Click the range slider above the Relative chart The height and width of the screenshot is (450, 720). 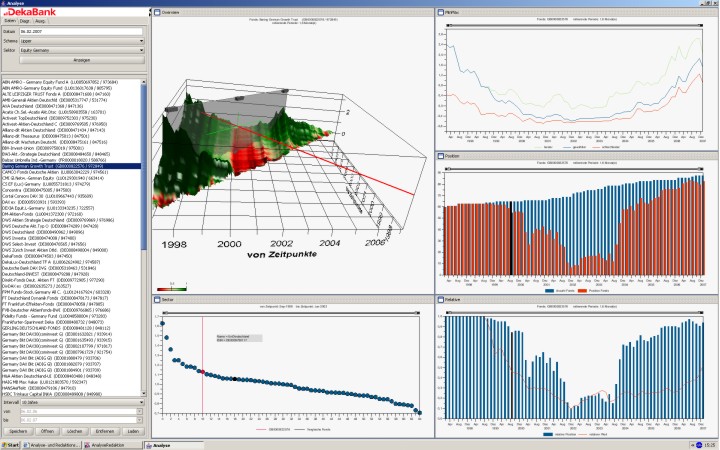pos(574,313)
